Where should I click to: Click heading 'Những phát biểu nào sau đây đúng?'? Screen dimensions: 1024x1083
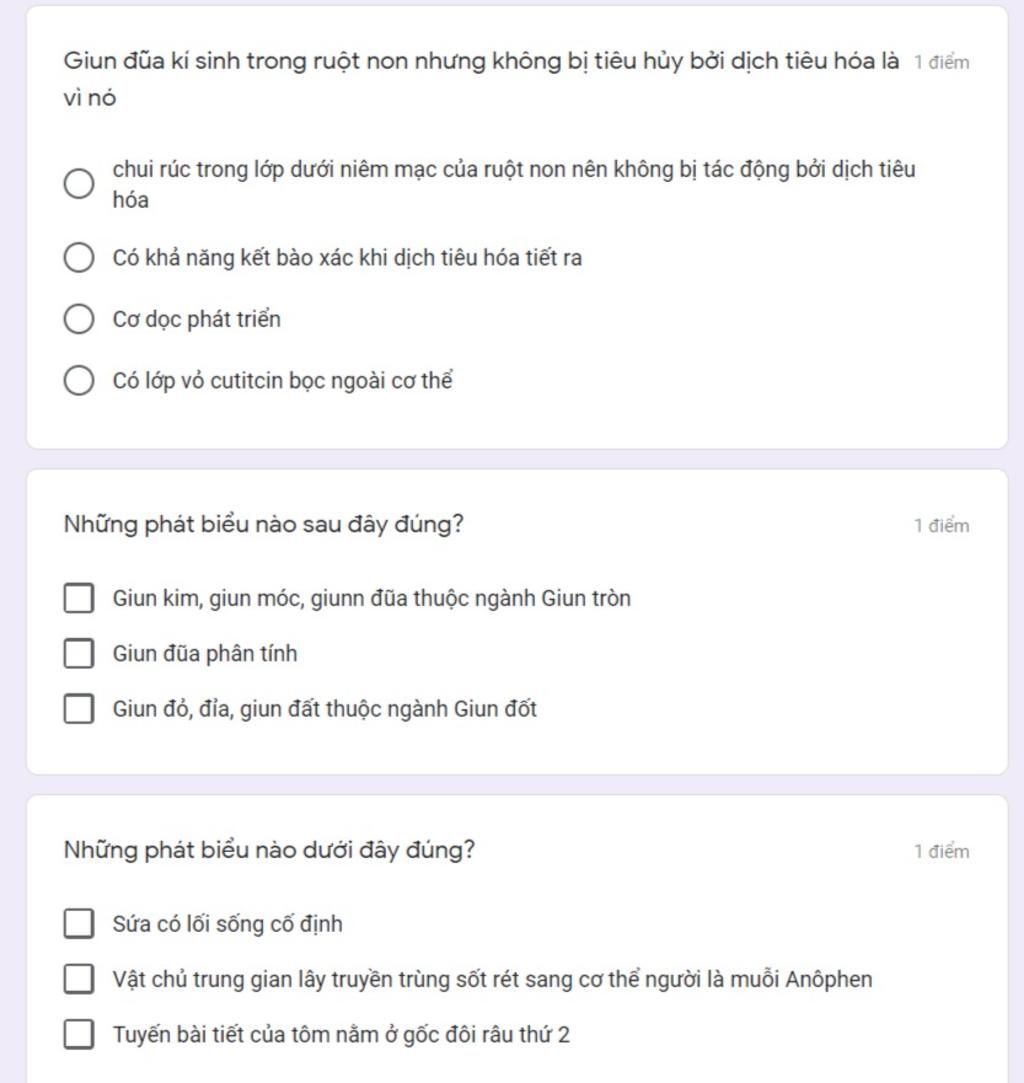click(x=264, y=524)
